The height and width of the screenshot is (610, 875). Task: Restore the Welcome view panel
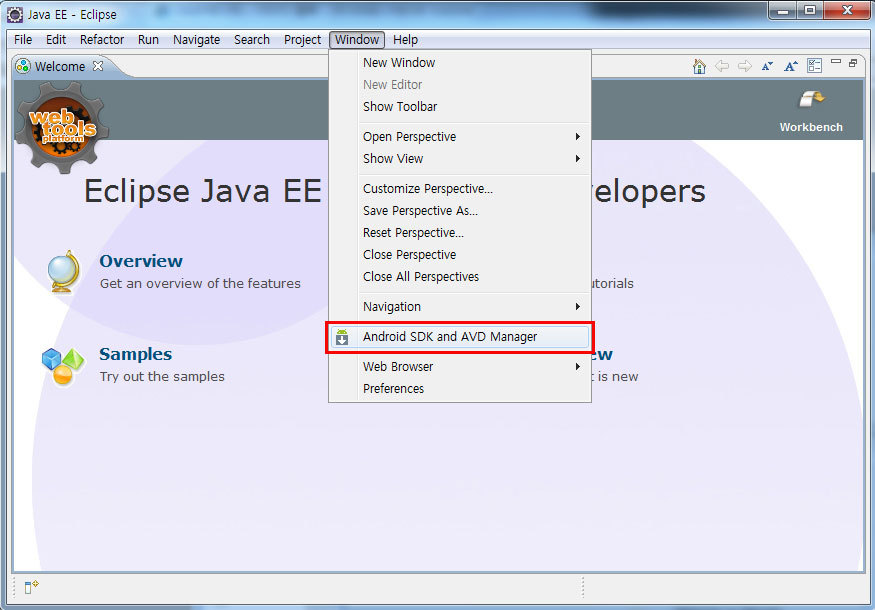click(x=853, y=63)
